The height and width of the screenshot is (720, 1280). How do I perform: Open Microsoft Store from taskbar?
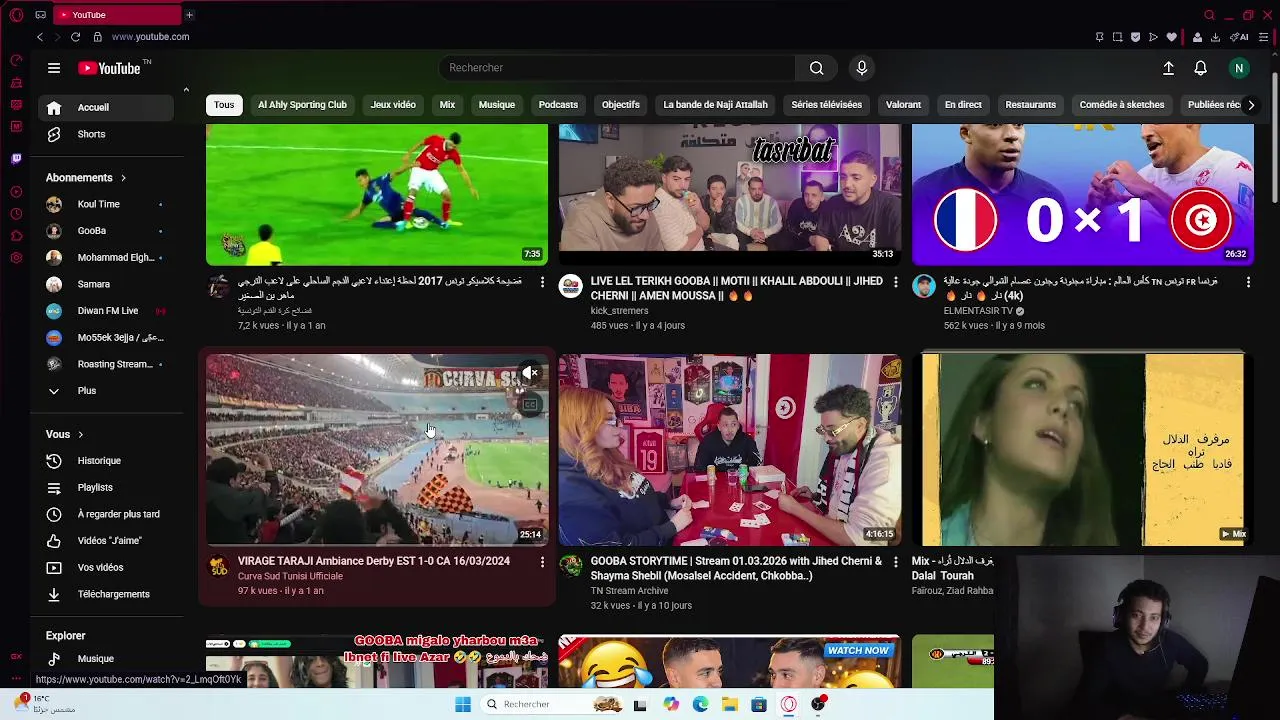(x=759, y=704)
